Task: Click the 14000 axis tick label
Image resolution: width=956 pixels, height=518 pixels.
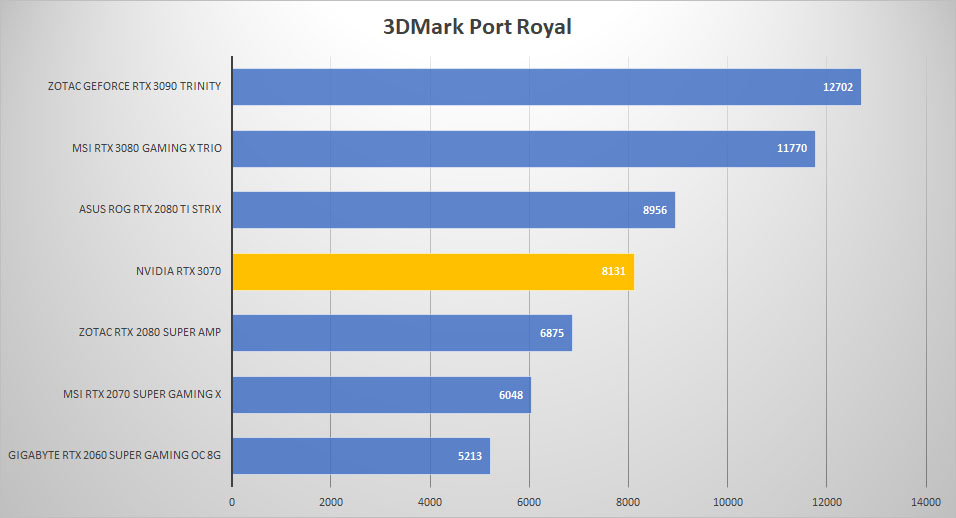Action: pos(926,502)
